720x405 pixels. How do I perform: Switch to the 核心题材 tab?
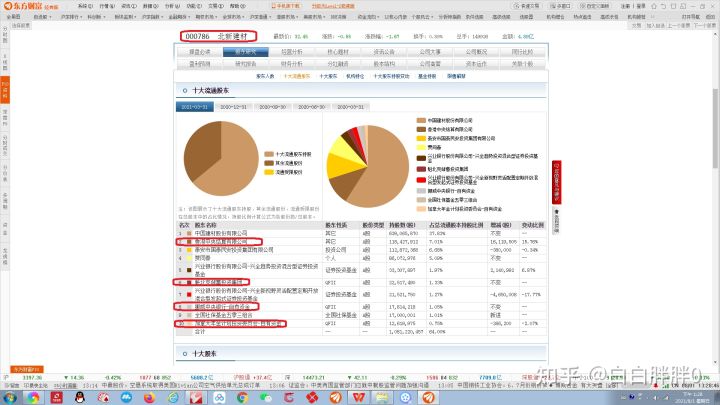coord(338,52)
